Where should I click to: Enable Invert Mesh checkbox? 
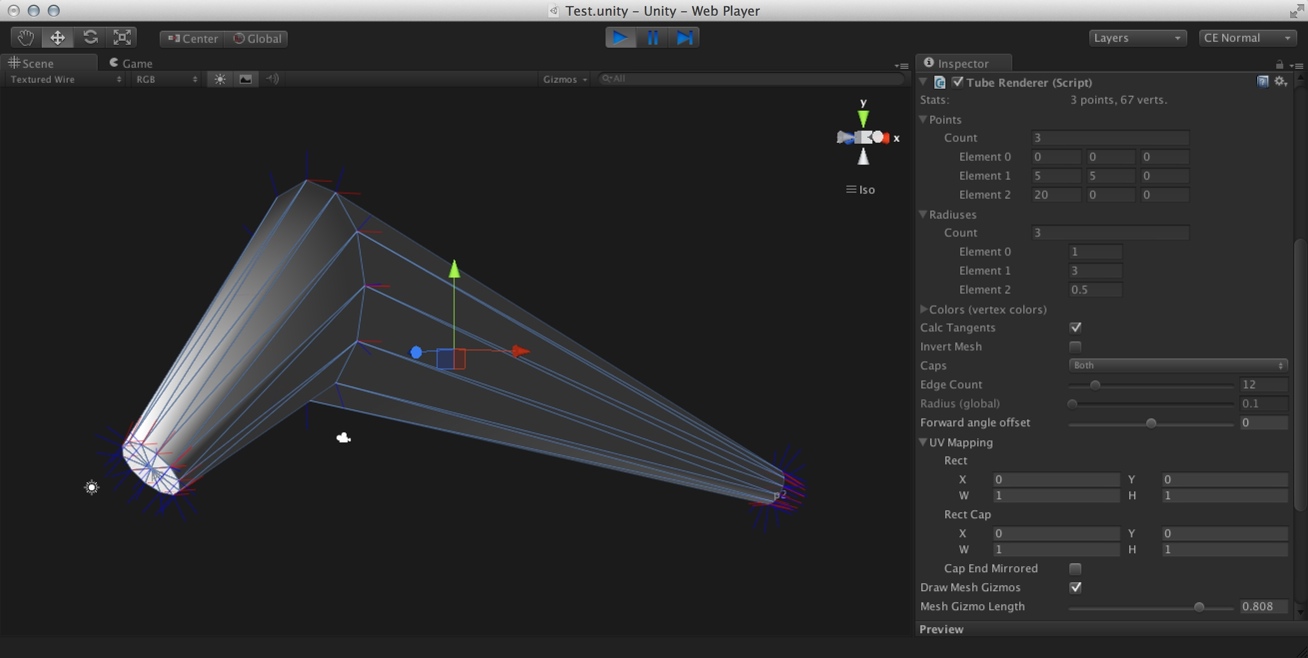[1075, 346]
